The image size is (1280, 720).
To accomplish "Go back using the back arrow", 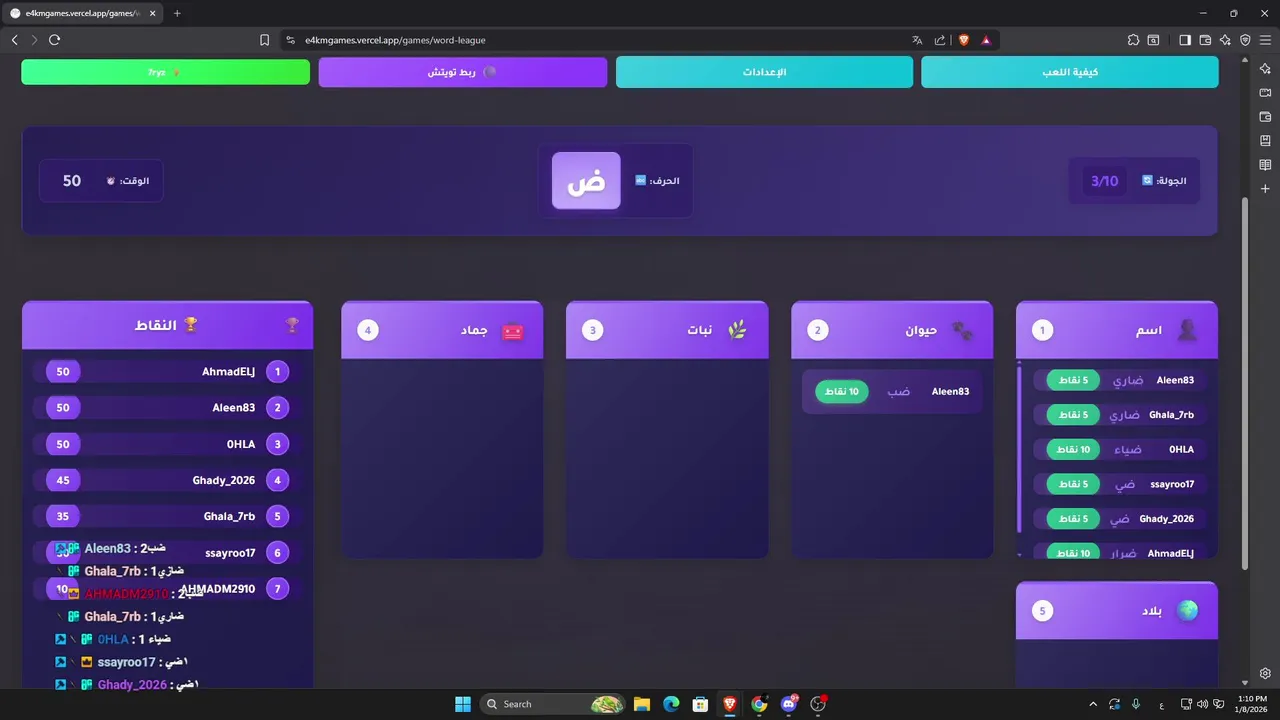I will [14, 40].
